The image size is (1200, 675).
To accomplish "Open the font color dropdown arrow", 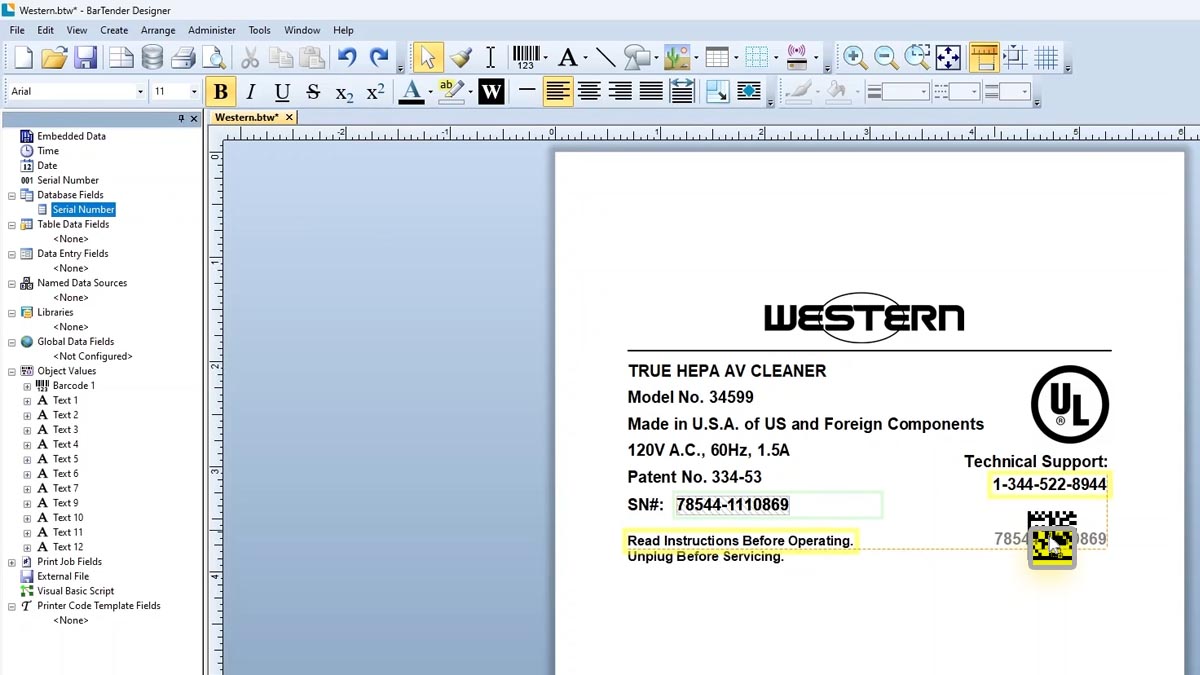I will (x=430, y=92).
